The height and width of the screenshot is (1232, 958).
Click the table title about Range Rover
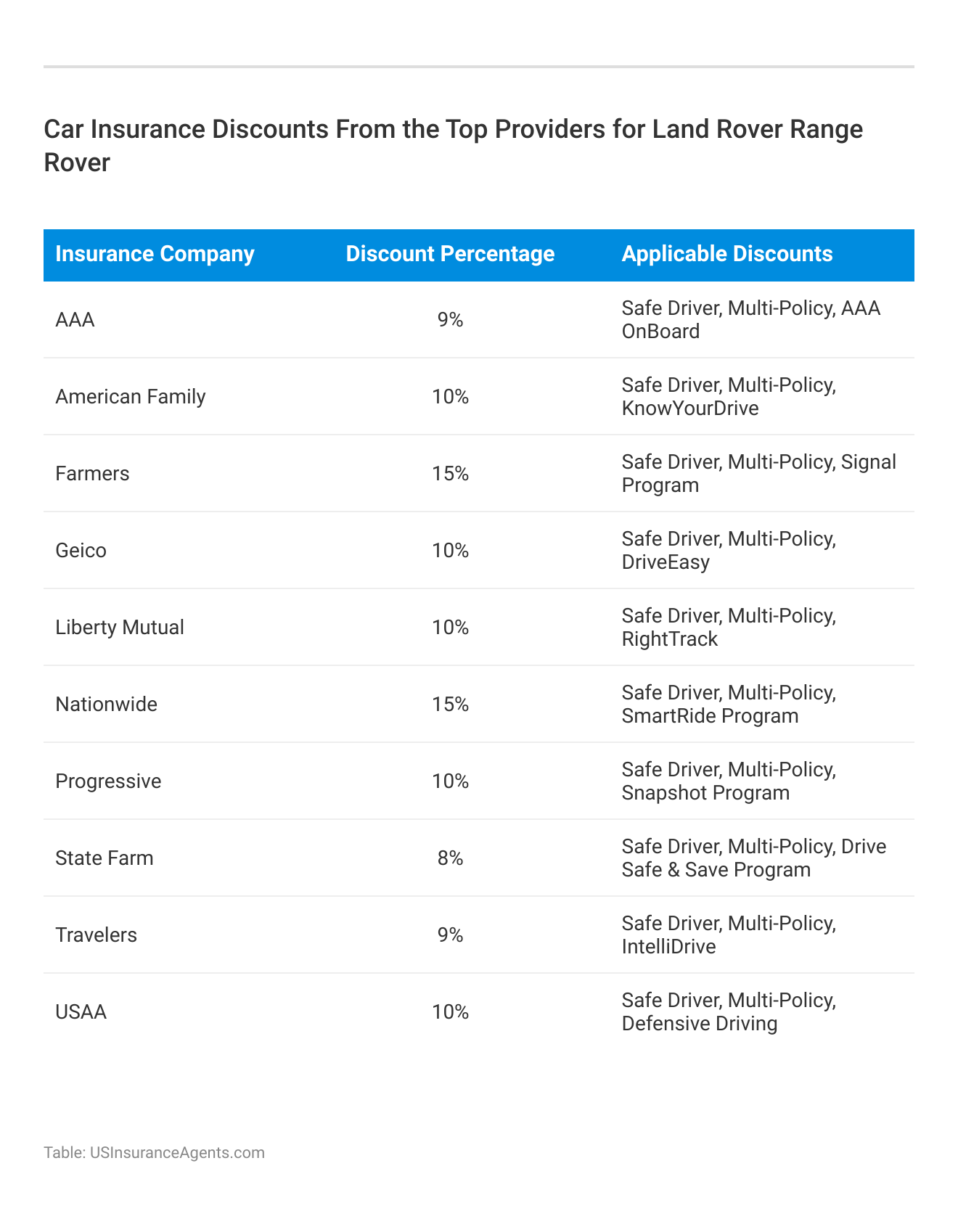[453, 145]
